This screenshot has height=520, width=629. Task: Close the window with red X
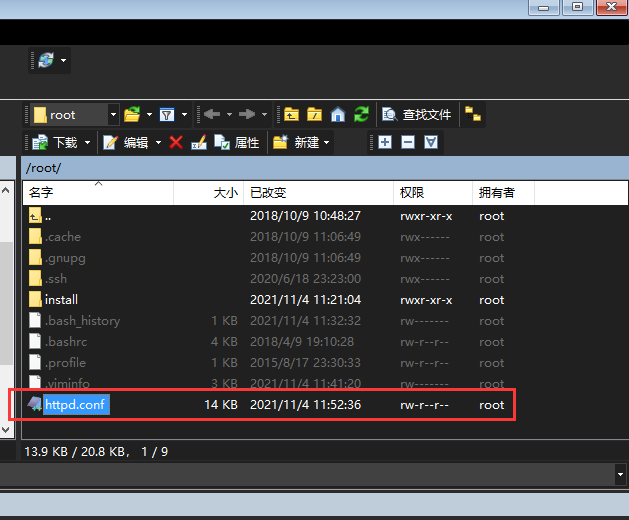(x=612, y=7)
